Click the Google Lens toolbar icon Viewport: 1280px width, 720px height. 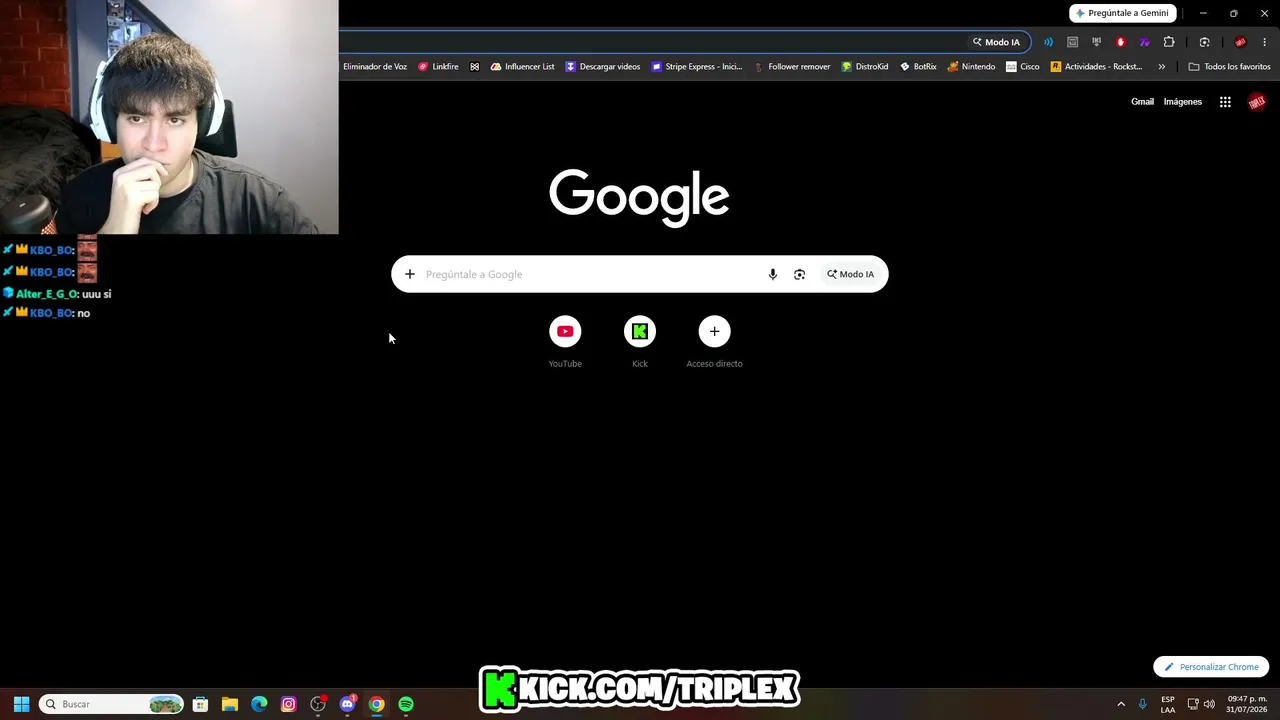click(x=1204, y=42)
